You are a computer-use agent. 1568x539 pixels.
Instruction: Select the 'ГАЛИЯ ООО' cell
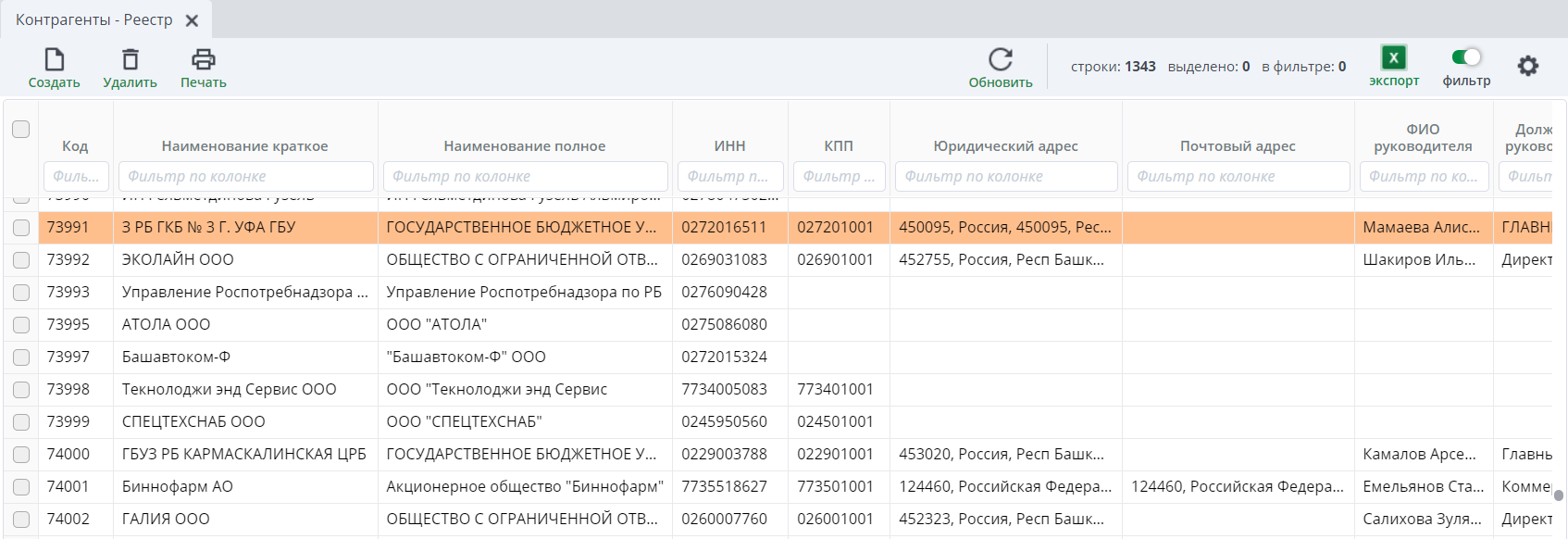[x=245, y=520]
